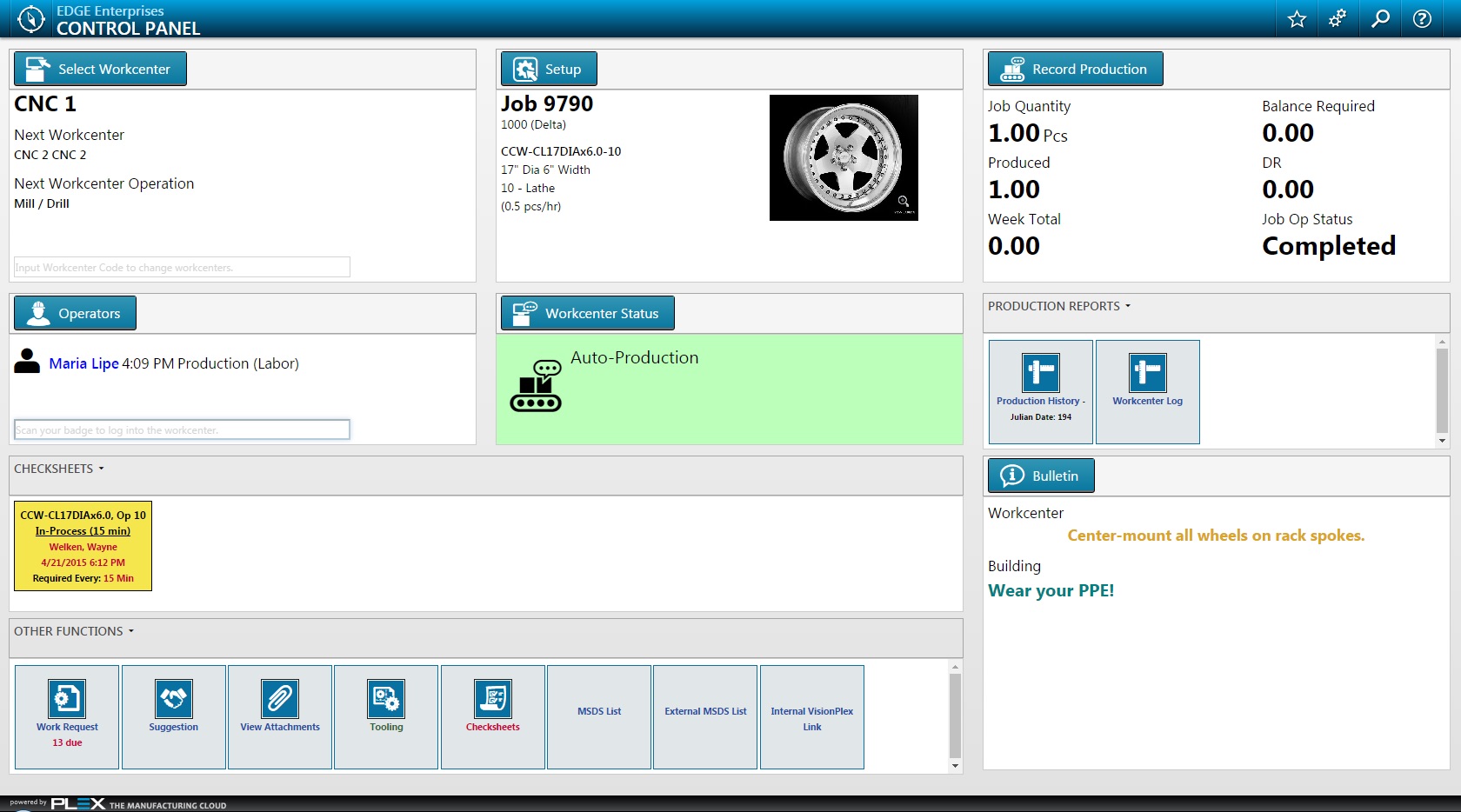
Task: Click the search magnifier in the top bar
Action: click(1379, 18)
